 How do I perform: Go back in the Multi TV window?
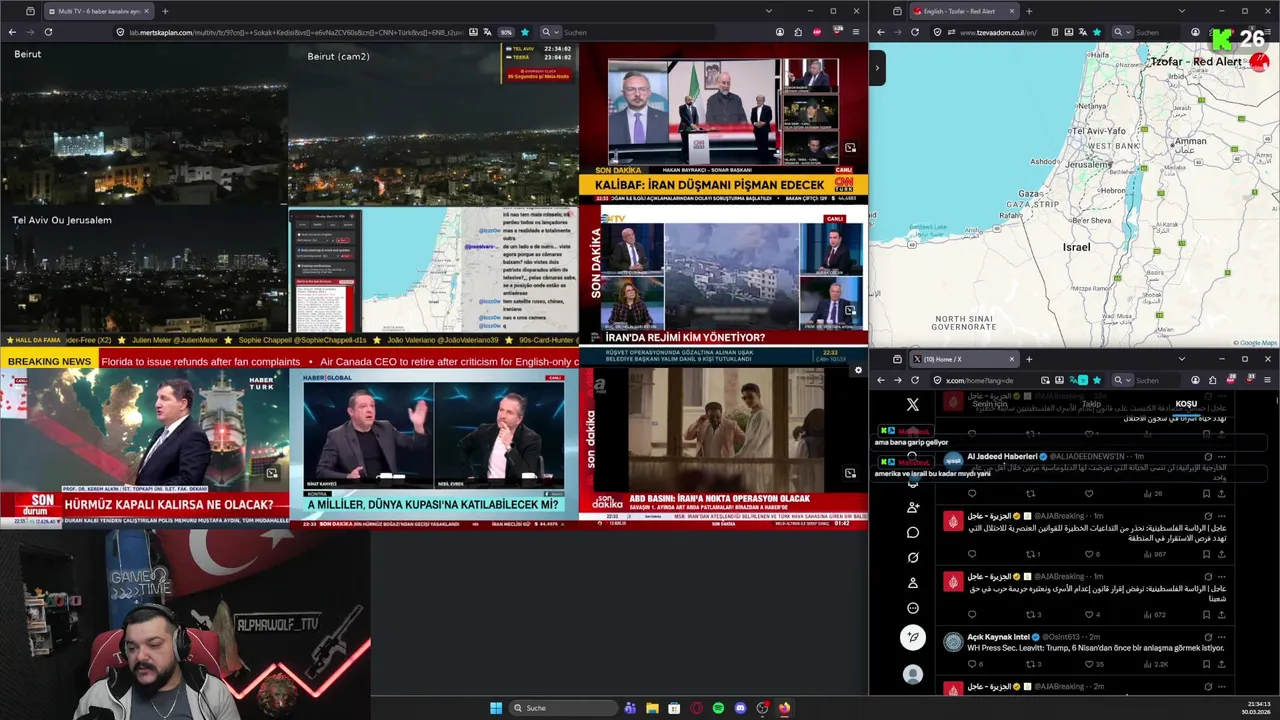pyautogui.click(x=12, y=32)
